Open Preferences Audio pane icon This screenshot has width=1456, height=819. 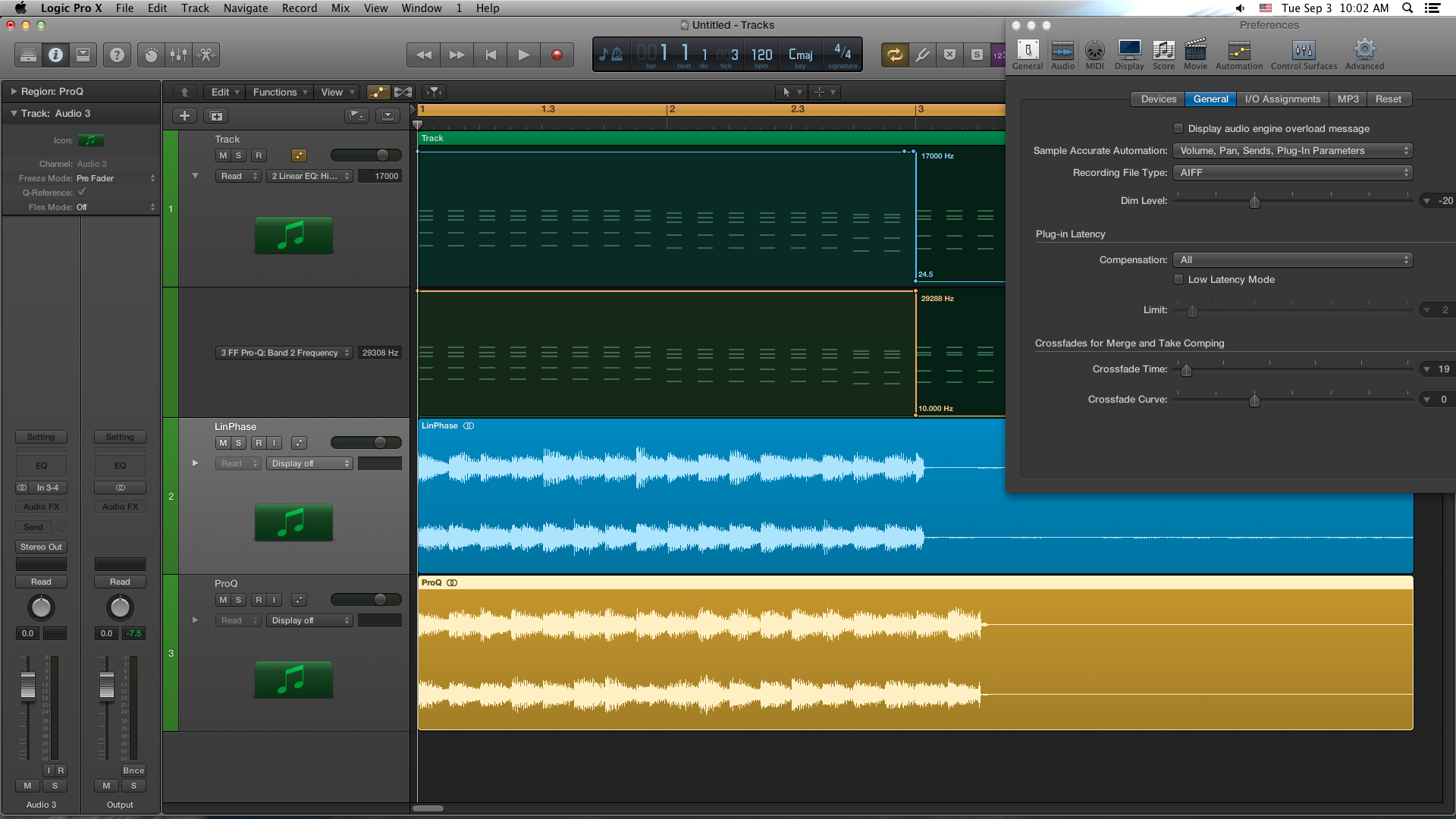point(1062,55)
